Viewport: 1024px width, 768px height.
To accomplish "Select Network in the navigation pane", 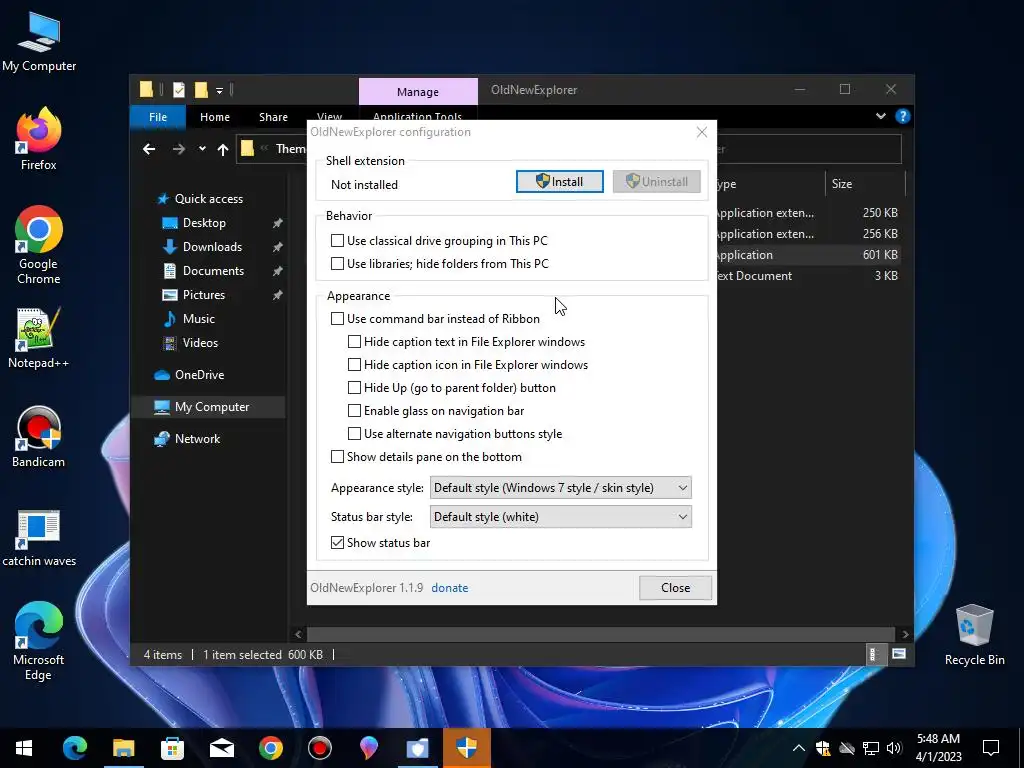I will click(197, 439).
